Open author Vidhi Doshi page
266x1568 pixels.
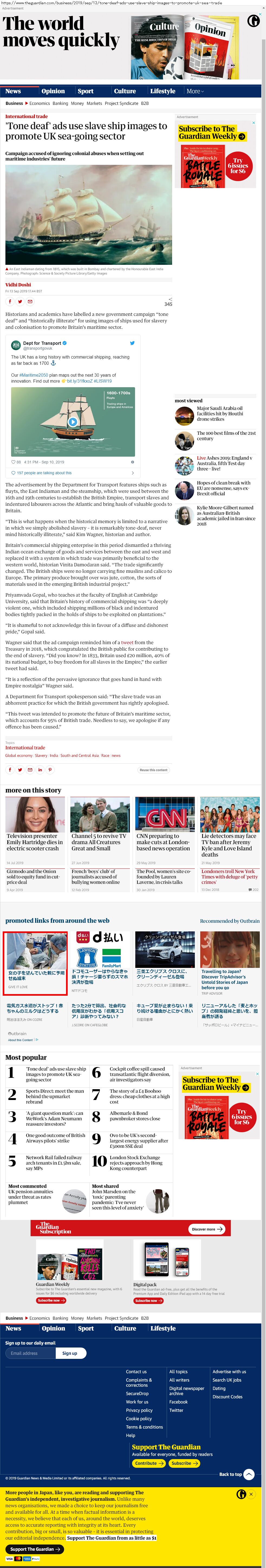click(18, 285)
